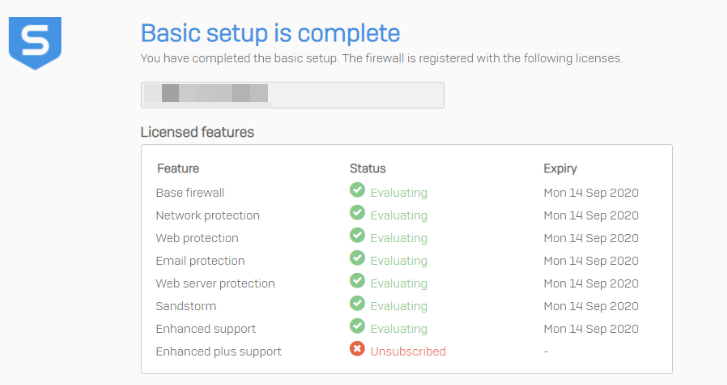Click the Evaluating status of Email protection
The width and height of the screenshot is (727, 385).
399,261
